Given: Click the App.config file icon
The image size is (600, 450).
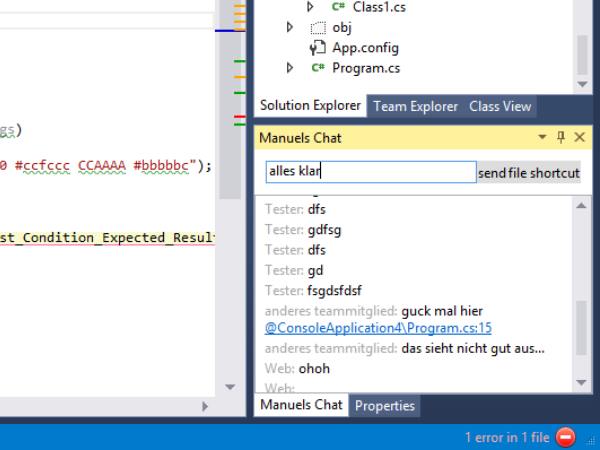Looking at the screenshot, I should 318,48.
